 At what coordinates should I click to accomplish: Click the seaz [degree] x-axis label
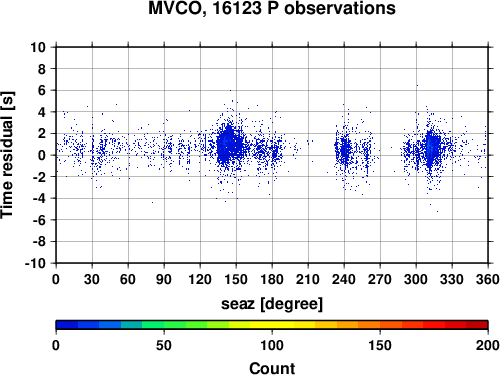(272, 304)
